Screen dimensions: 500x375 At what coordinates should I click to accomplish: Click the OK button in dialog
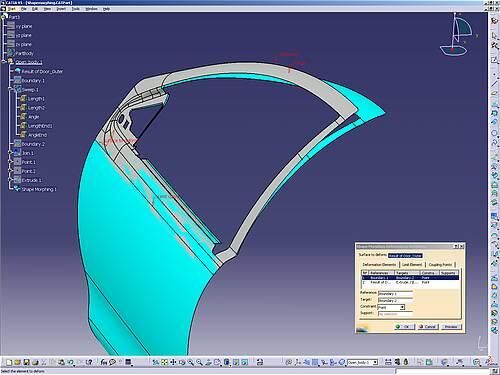404,326
